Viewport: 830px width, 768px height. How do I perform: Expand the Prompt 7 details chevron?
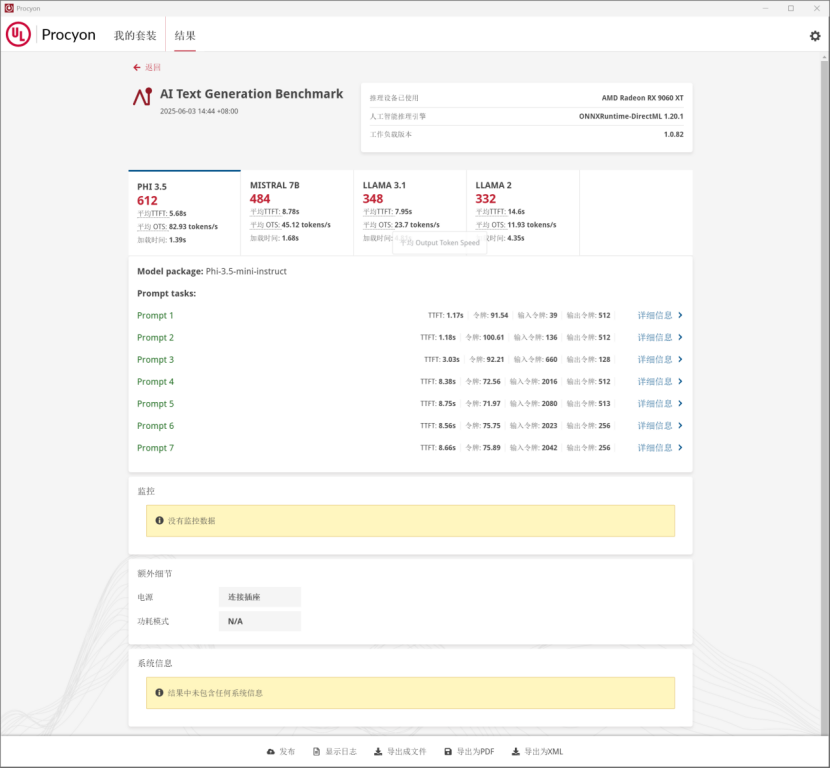[x=680, y=448]
